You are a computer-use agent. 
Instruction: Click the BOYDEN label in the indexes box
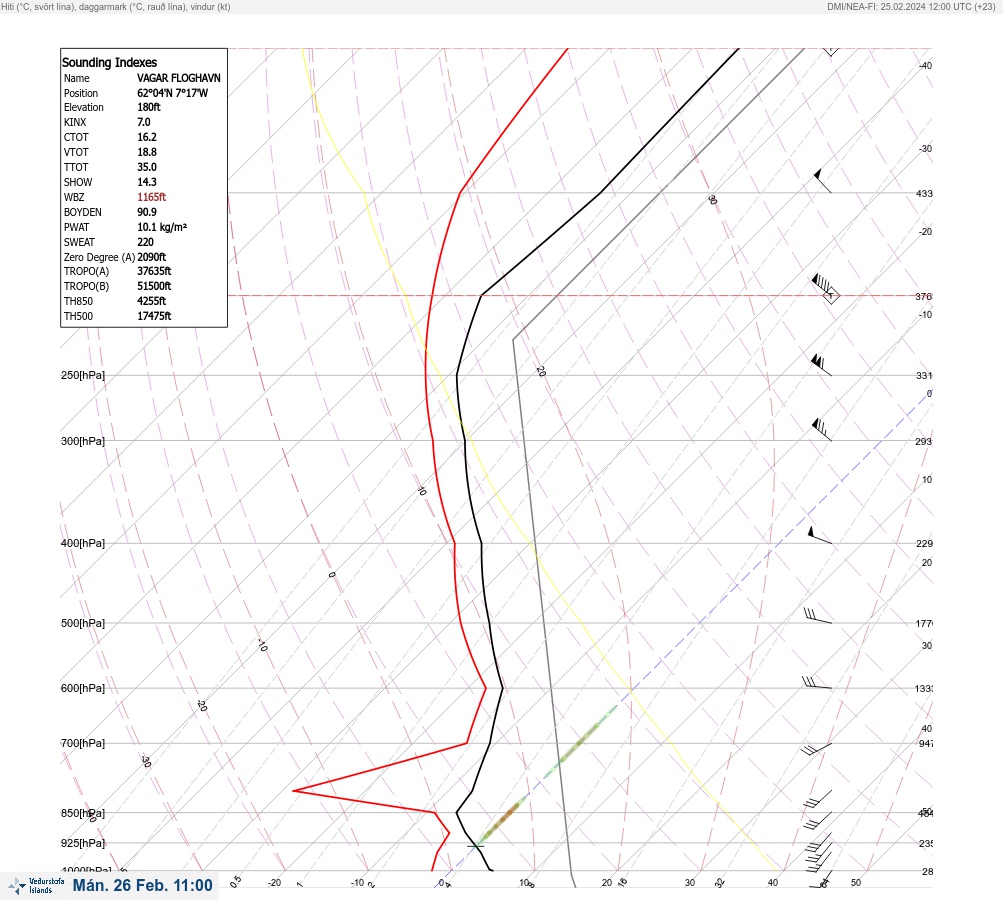tap(83, 212)
